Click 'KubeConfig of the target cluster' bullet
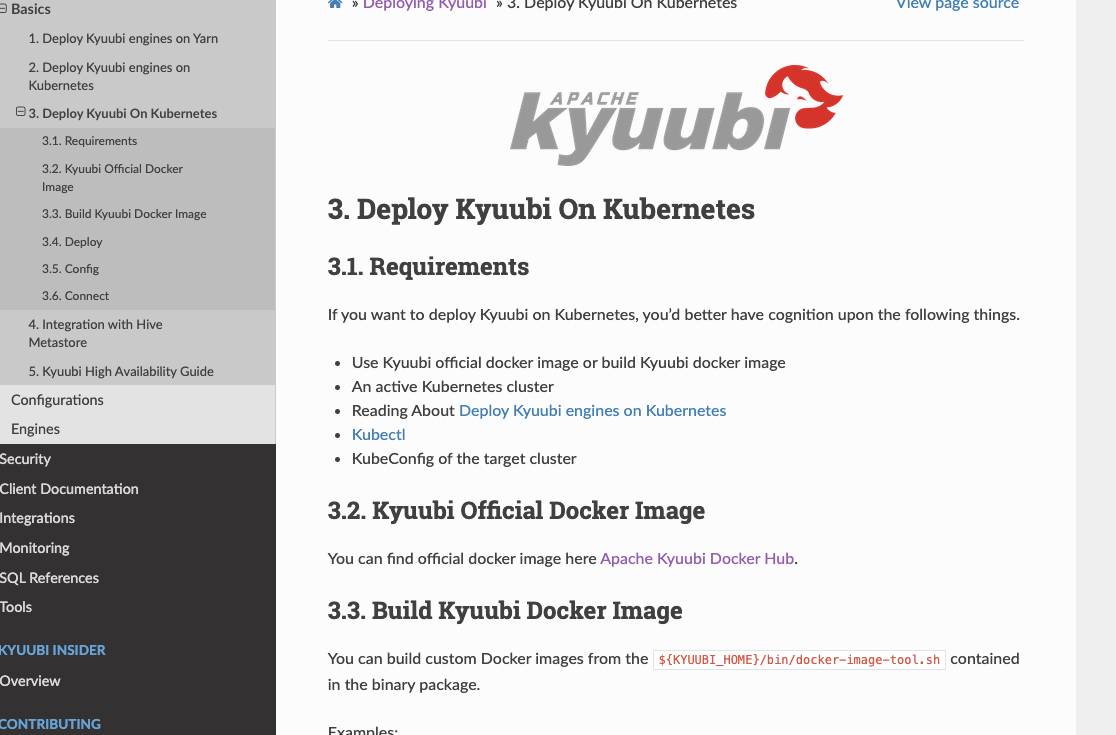Screen dimensions: 1116x735 pos(464,459)
